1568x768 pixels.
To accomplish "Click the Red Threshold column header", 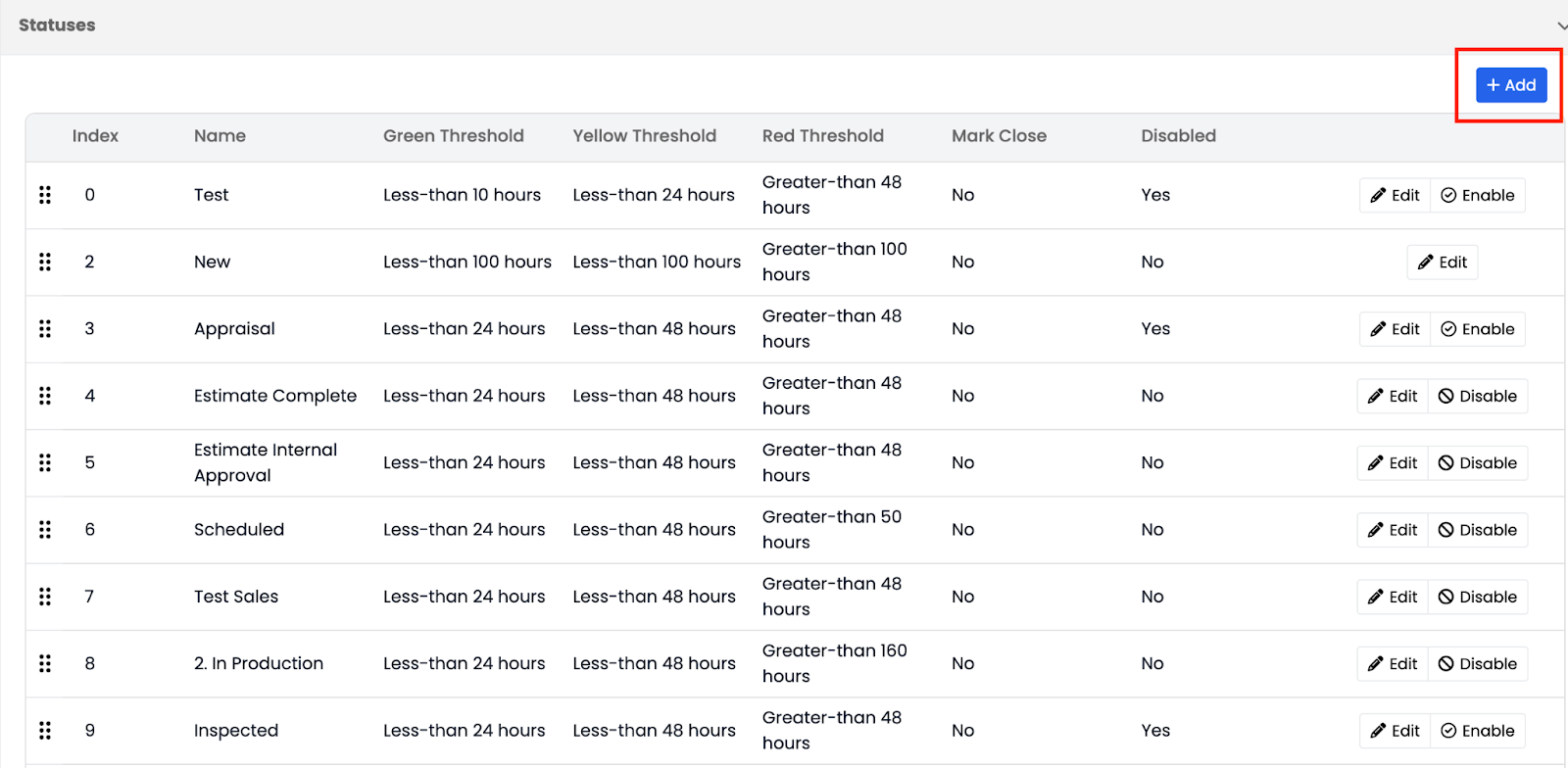I will (x=822, y=136).
